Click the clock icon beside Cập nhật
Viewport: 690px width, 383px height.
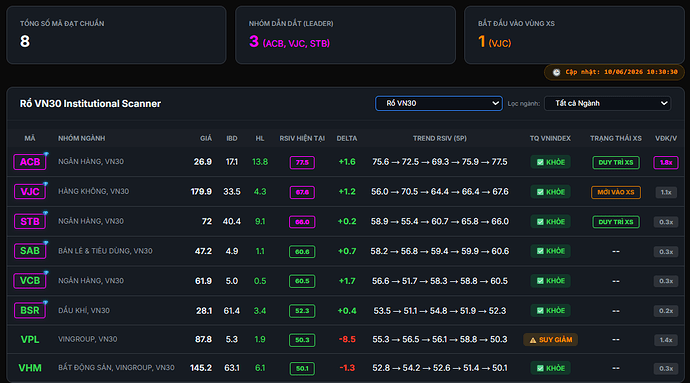pos(556,72)
